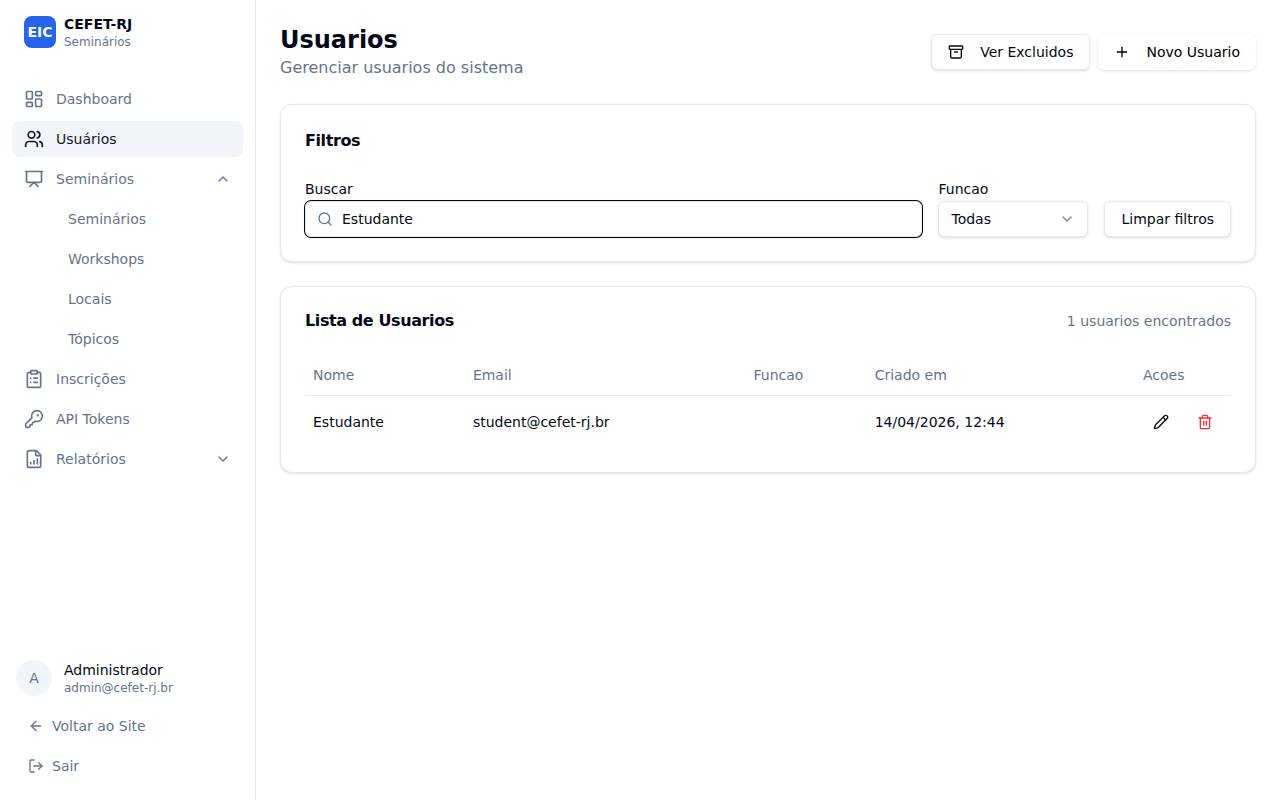Click the admin@cefet-rj.br account email
Screen dimensions: 1280x800
tap(118, 688)
